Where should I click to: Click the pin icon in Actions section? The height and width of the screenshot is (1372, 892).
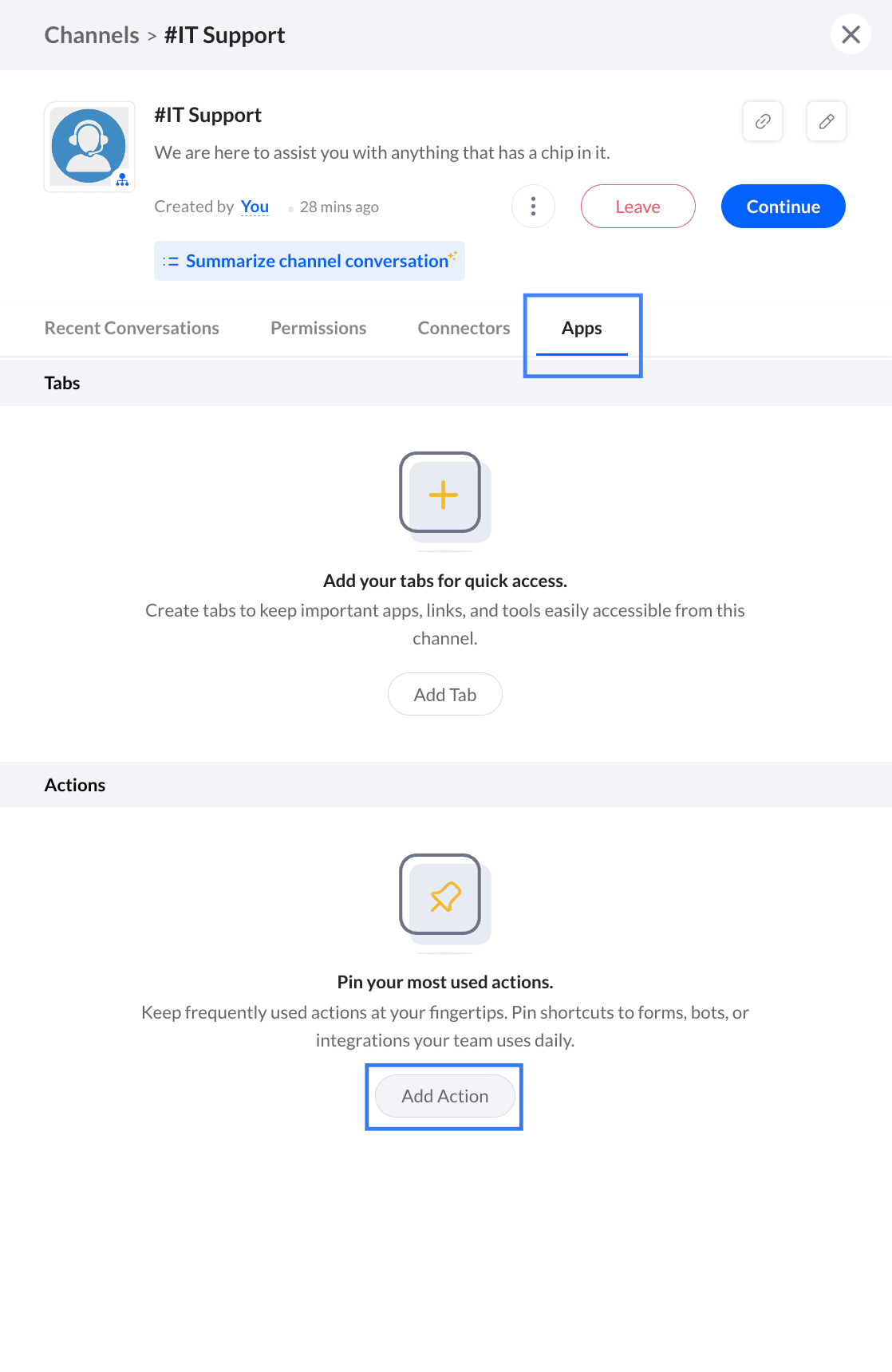coord(444,897)
